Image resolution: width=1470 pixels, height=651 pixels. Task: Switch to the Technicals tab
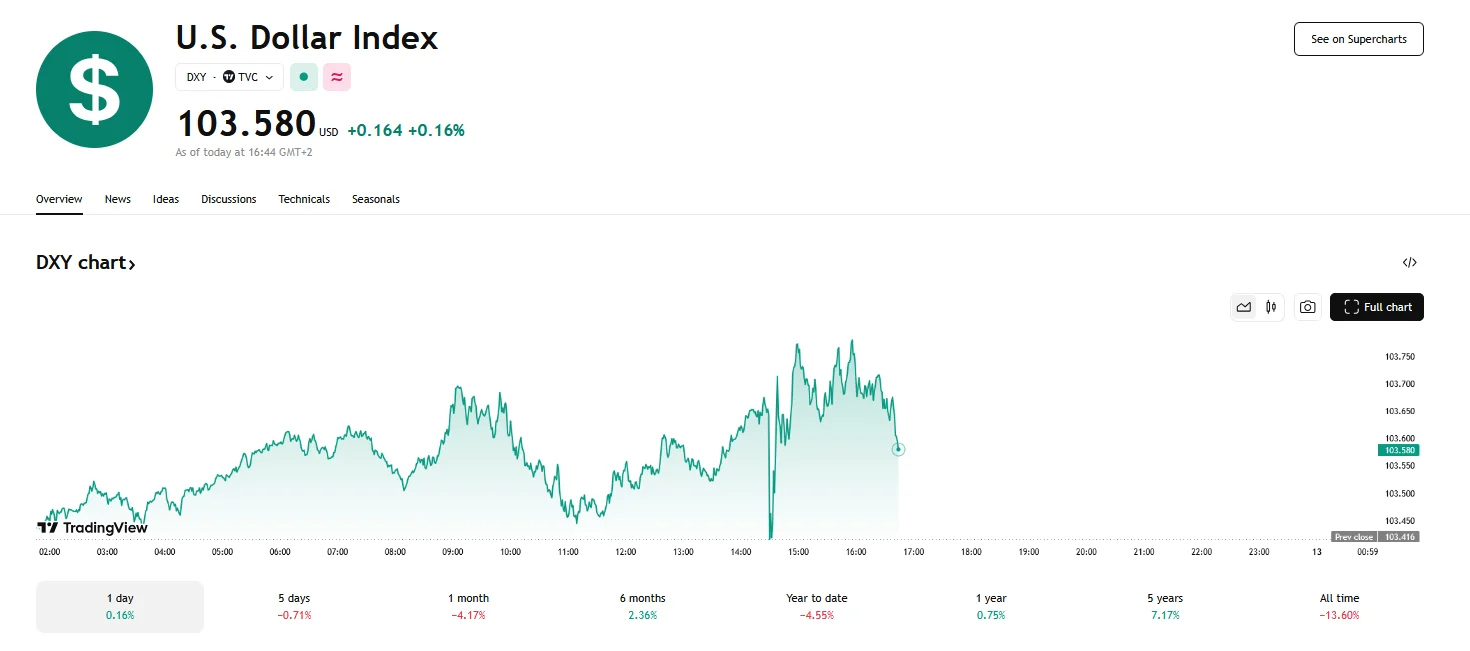[x=304, y=199]
